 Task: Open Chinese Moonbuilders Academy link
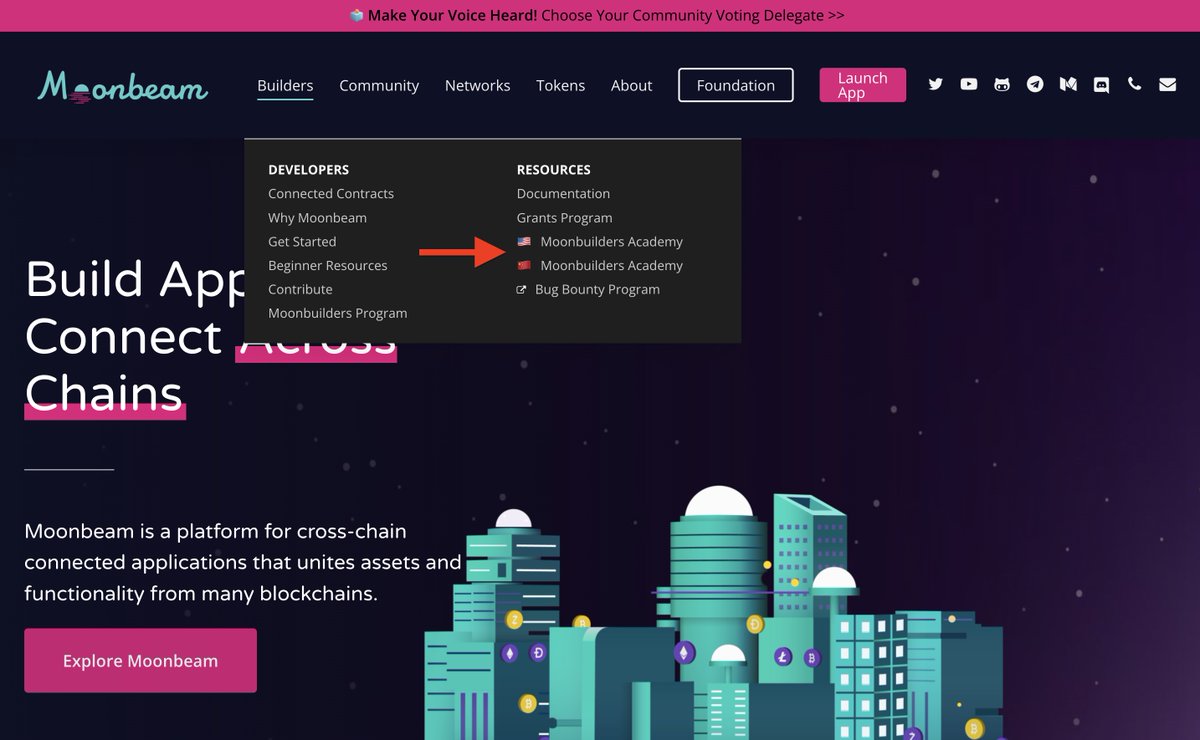[611, 266]
